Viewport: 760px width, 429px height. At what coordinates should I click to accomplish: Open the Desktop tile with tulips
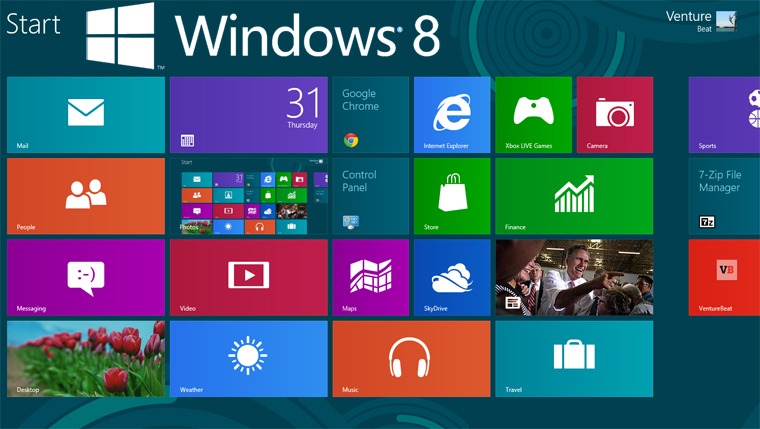point(86,358)
